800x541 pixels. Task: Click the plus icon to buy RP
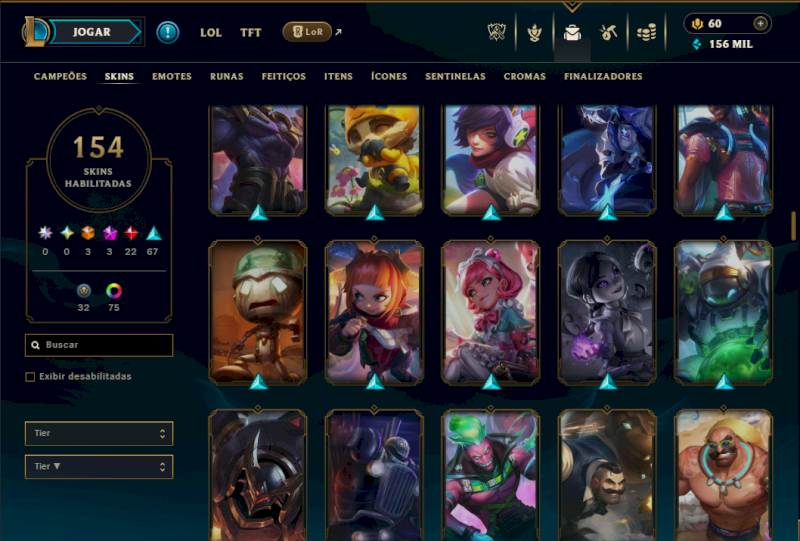tap(760, 23)
